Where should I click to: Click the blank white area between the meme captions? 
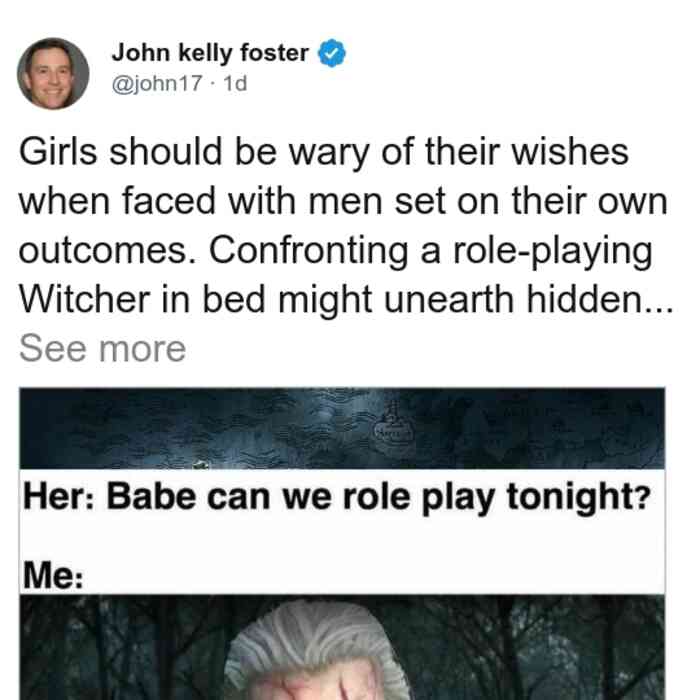[342, 538]
